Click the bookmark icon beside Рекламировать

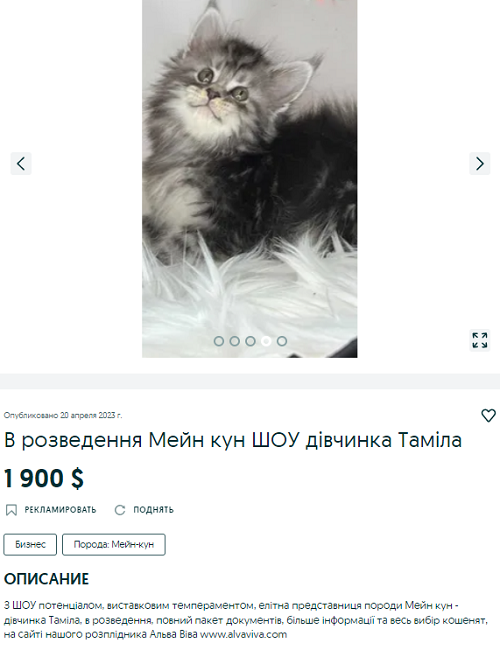[x=11, y=510]
